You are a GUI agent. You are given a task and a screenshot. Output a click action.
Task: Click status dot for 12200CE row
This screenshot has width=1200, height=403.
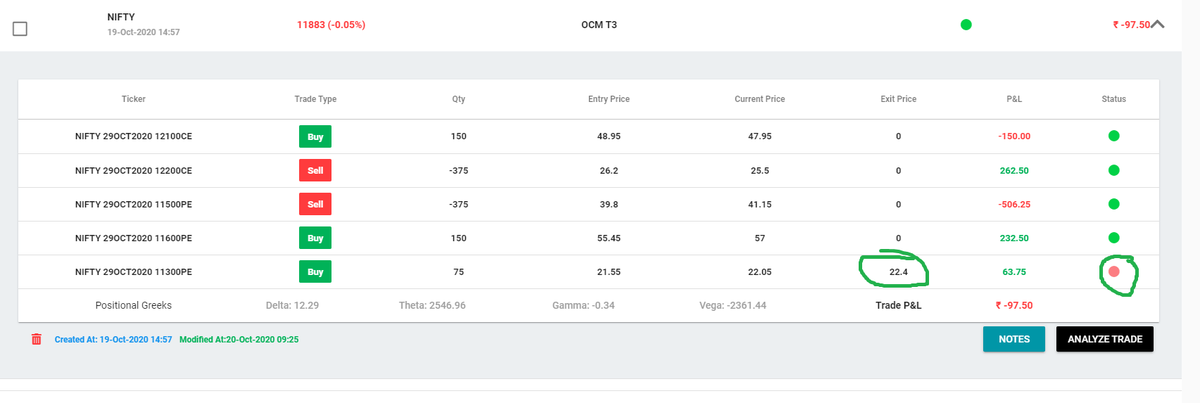tap(1113, 170)
